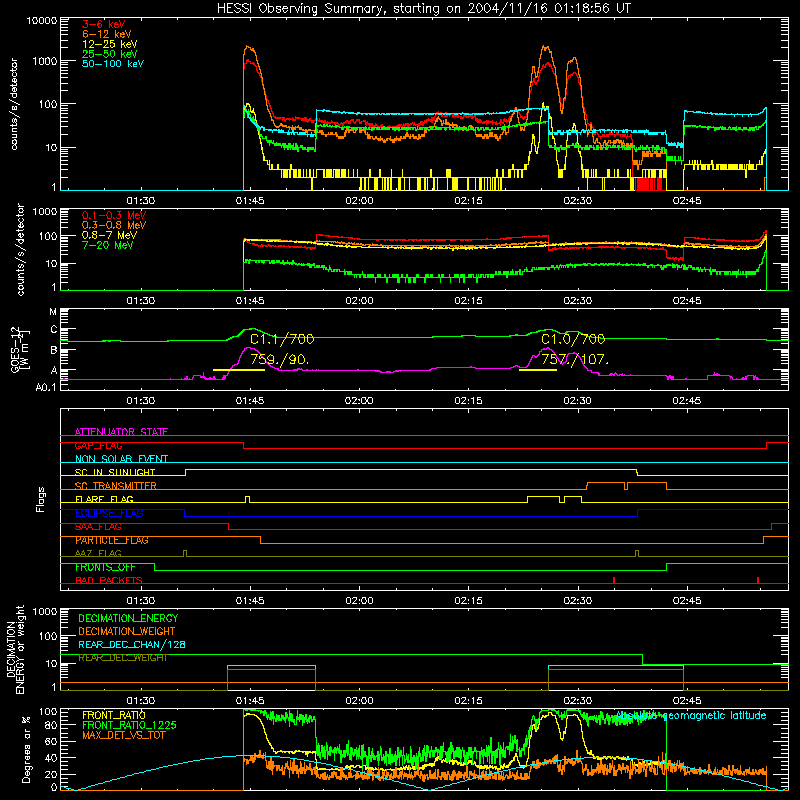Select the yellow 12-25 keV legend label
This screenshot has height=800, width=800.
coord(110,44)
